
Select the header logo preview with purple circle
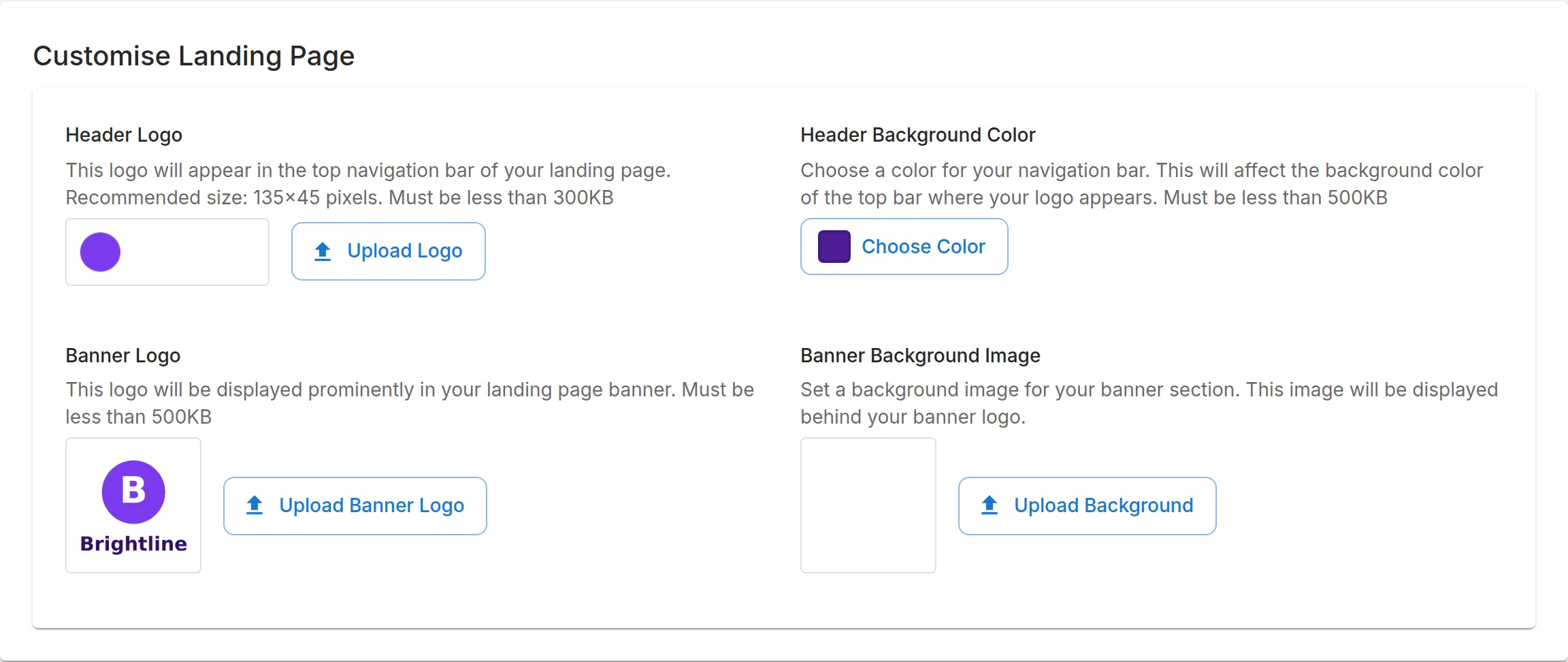pyautogui.click(x=167, y=252)
